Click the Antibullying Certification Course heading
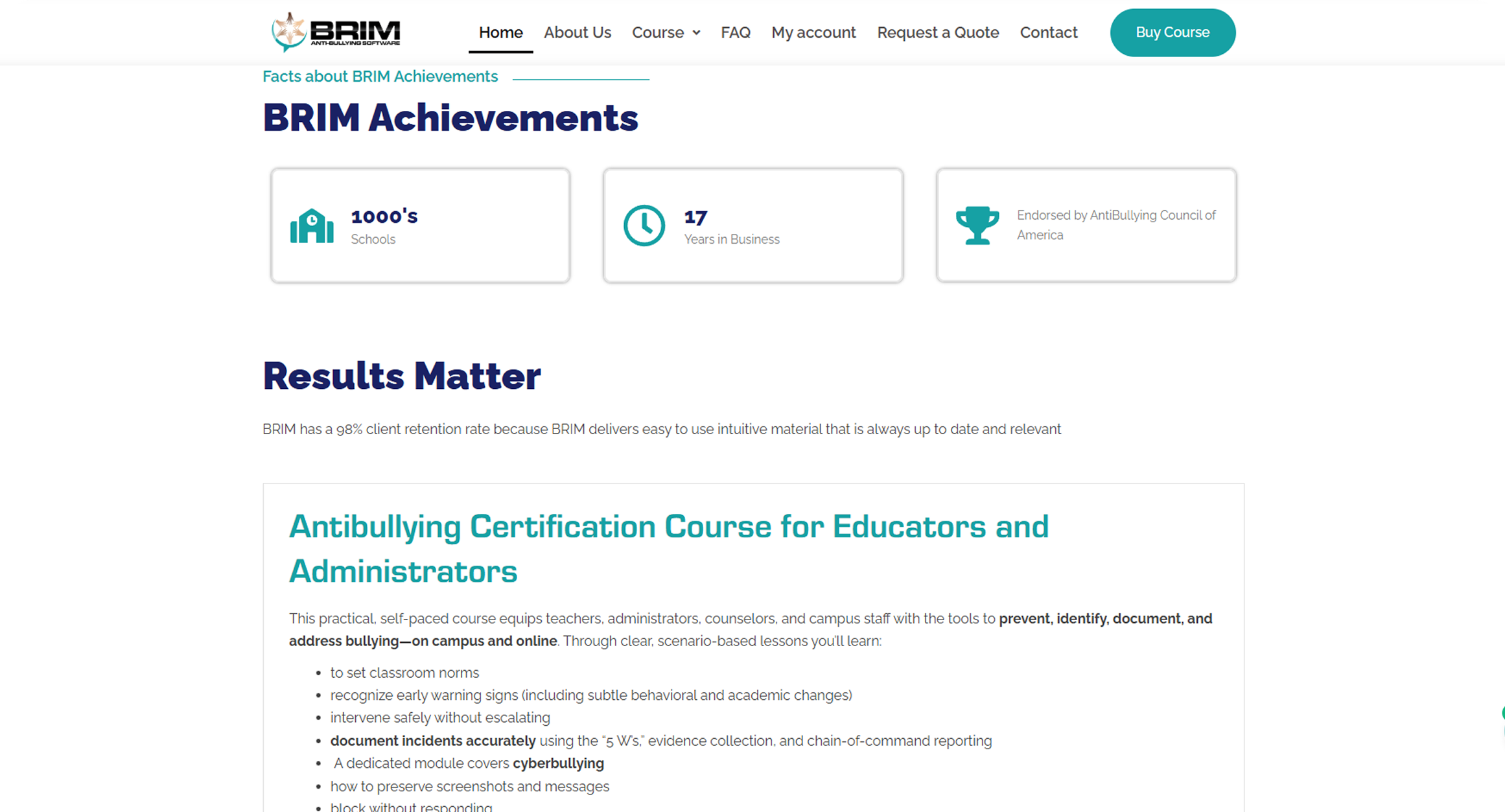The height and width of the screenshot is (812, 1505). click(668, 548)
